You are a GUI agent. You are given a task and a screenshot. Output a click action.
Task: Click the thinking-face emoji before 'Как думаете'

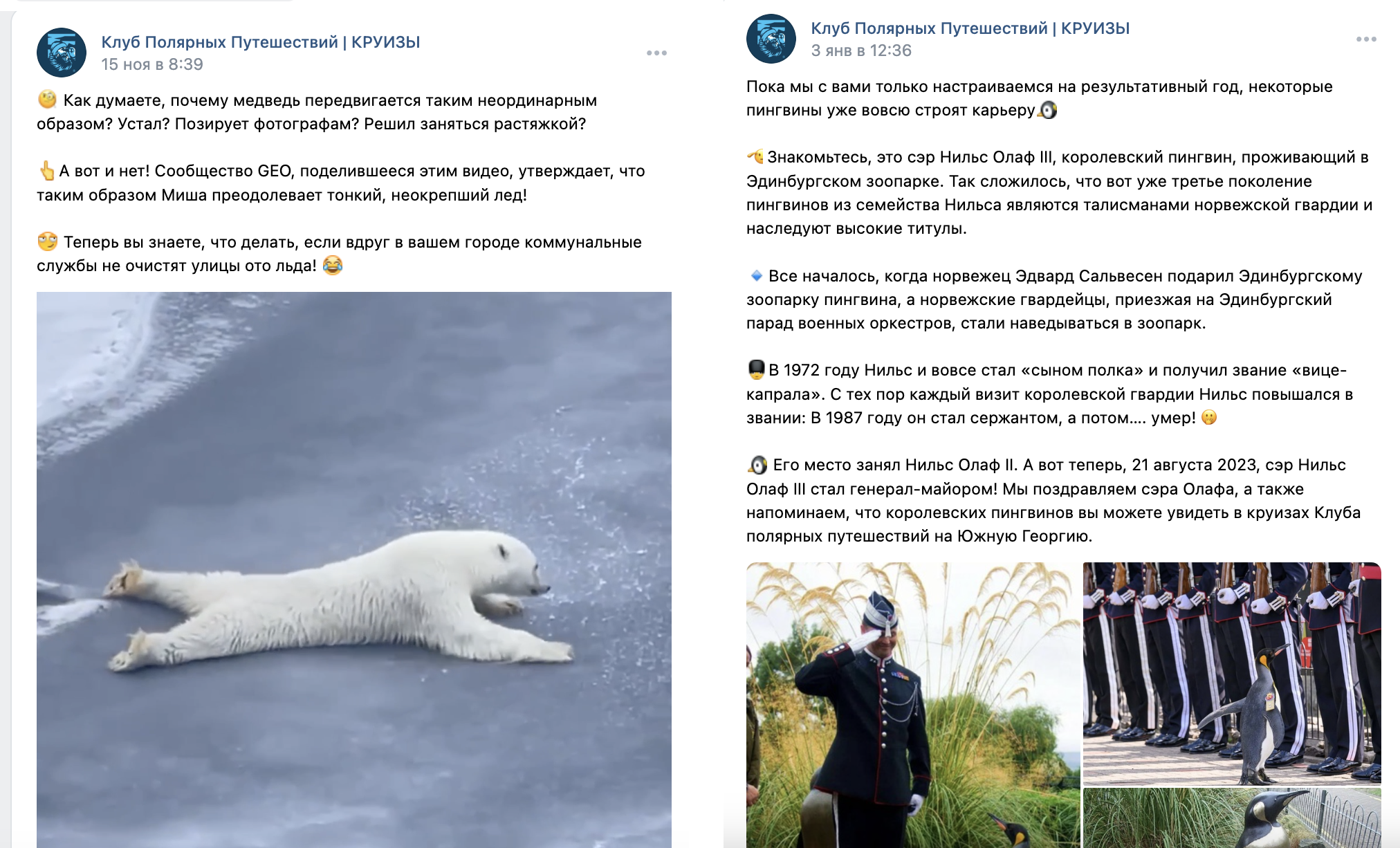[48, 100]
